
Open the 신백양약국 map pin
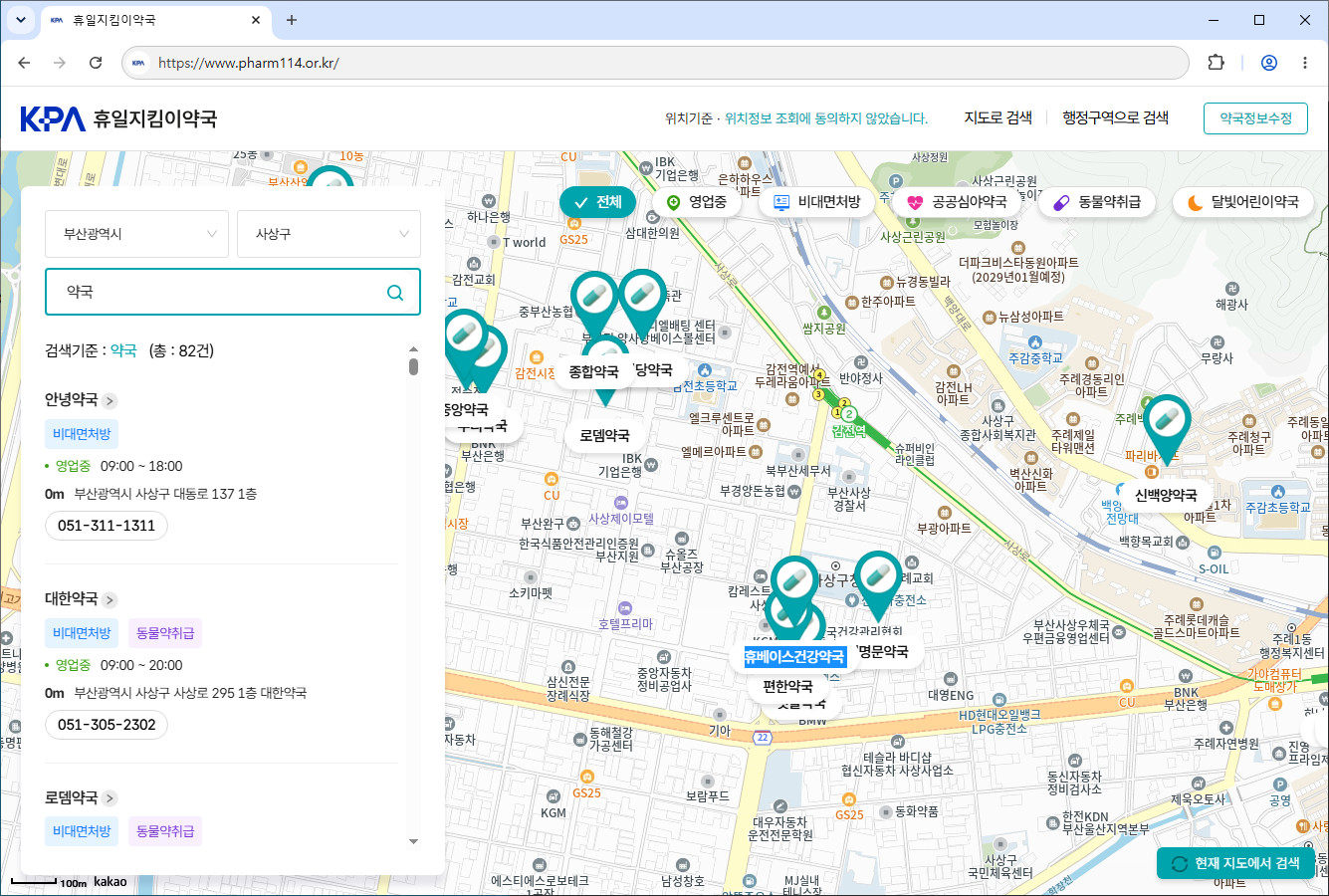(x=1167, y=428)
